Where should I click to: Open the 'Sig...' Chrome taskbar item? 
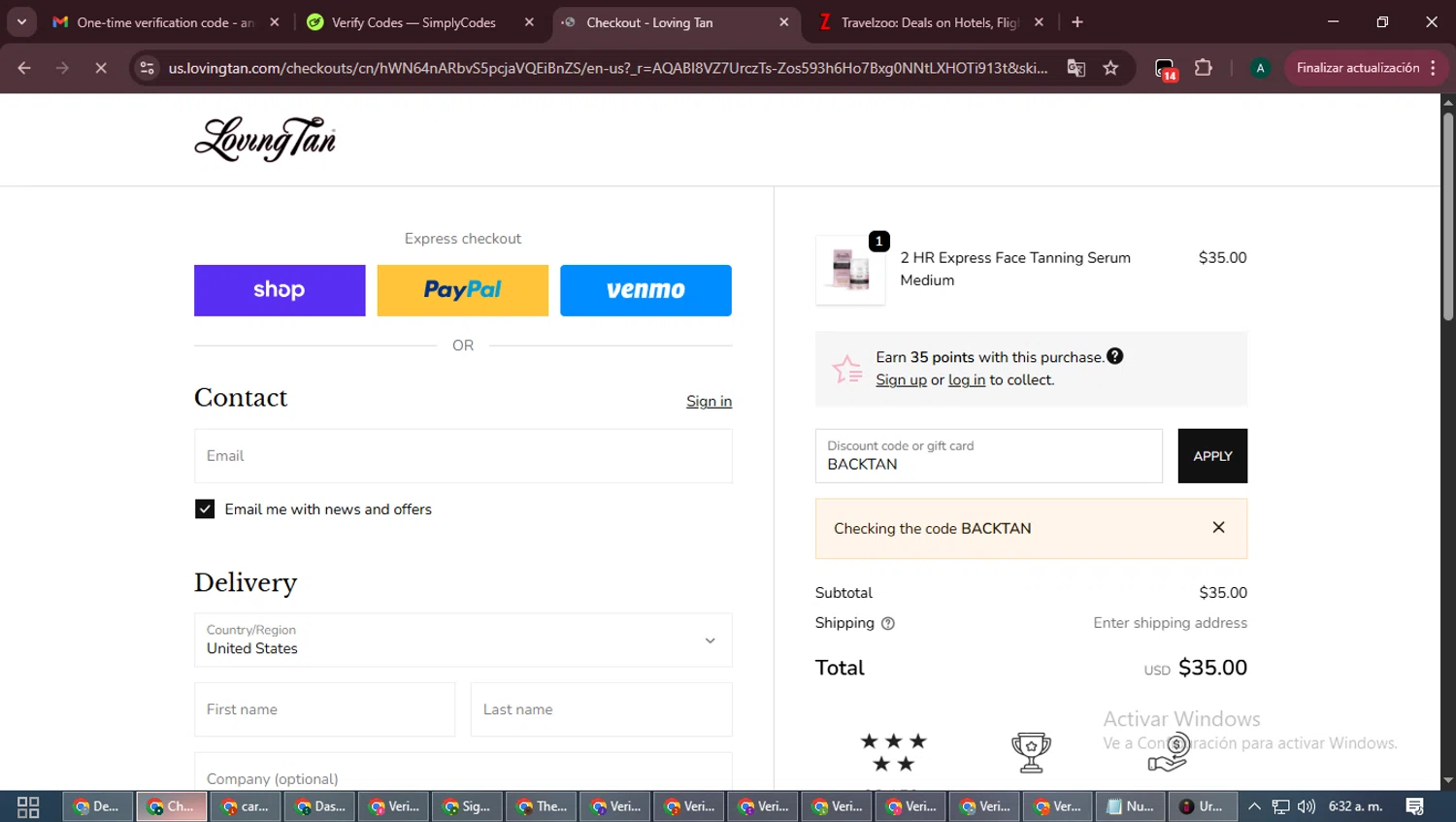pyautogui.click(x=467, y=806)
